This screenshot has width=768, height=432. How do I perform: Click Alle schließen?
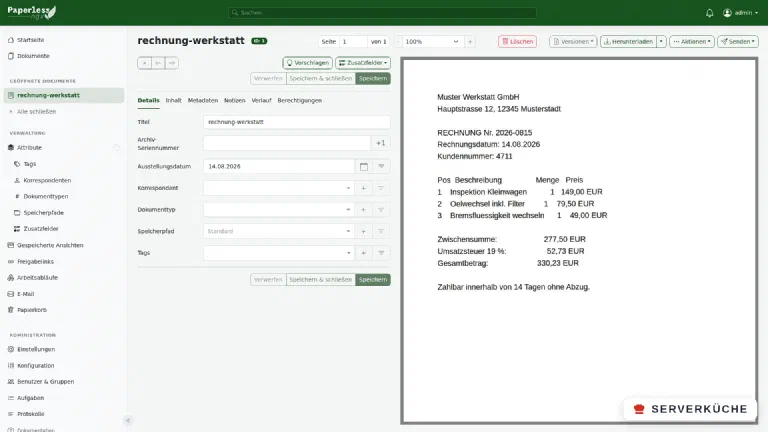pos(36,112)
